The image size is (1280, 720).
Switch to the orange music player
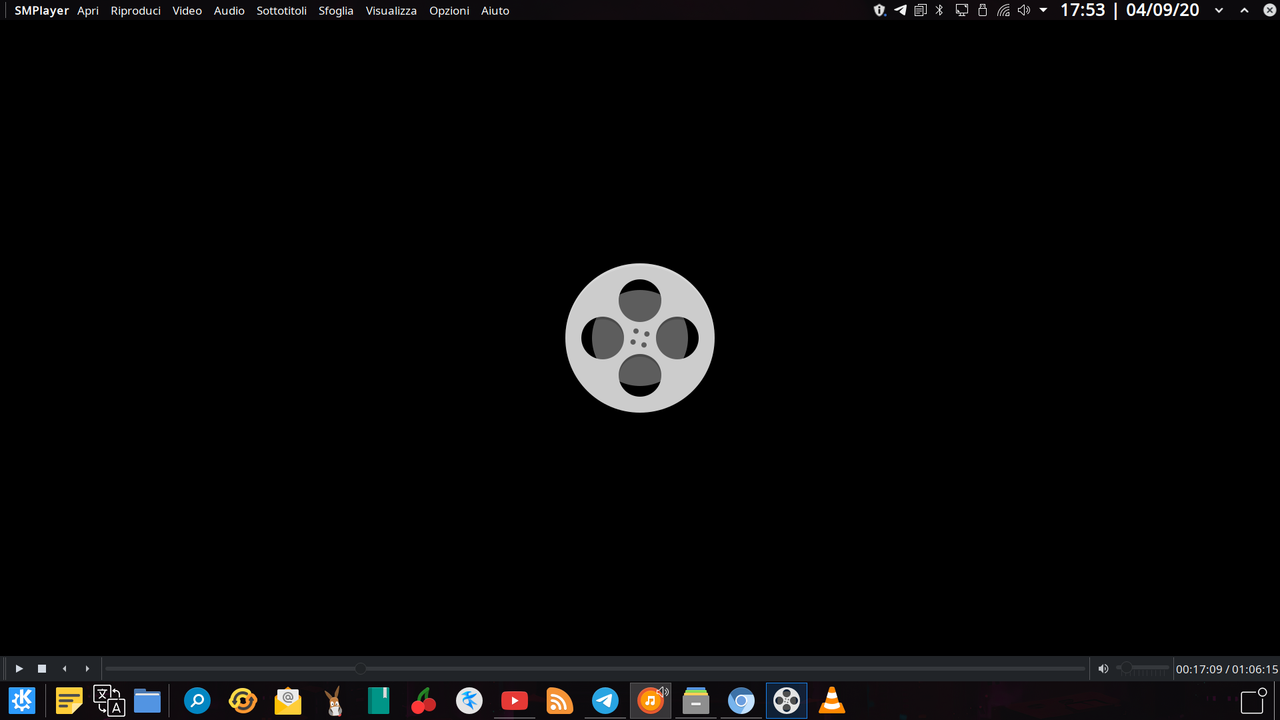pos(650,701)
